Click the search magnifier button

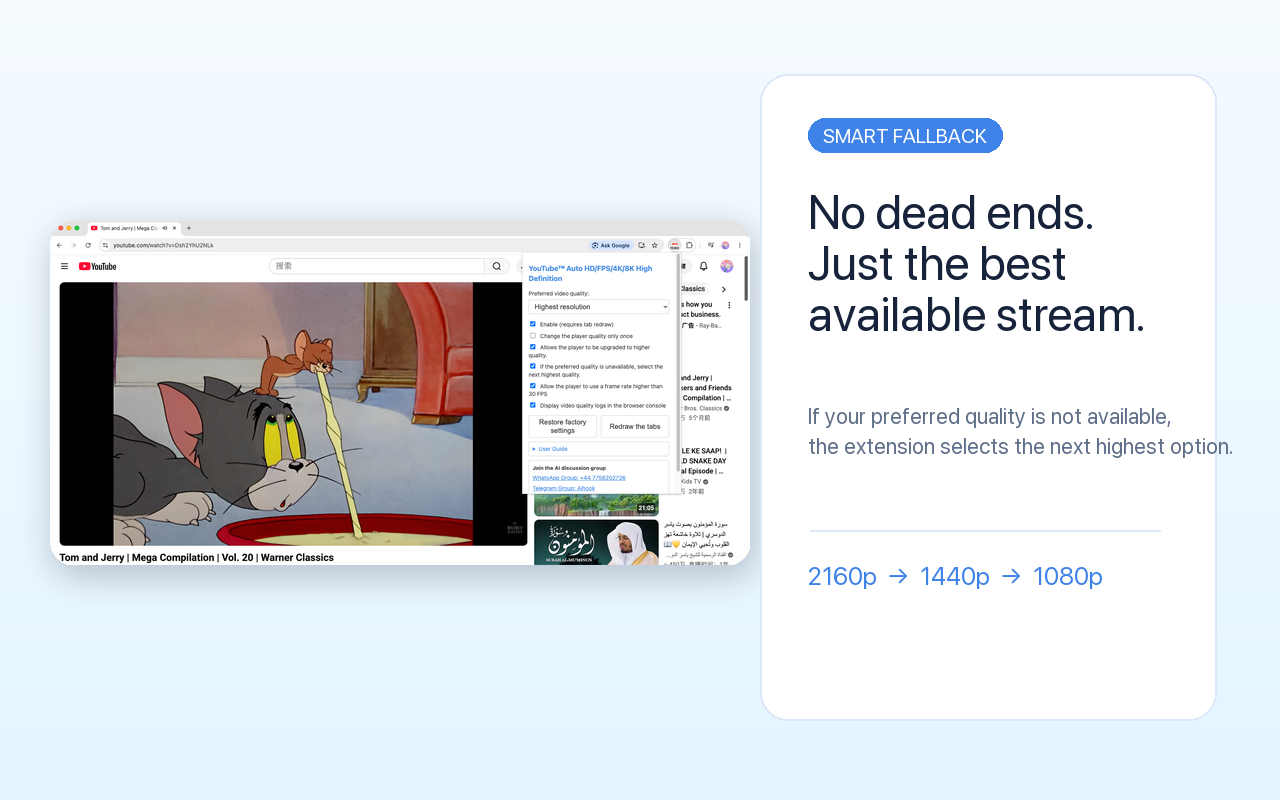pos(497,266)
